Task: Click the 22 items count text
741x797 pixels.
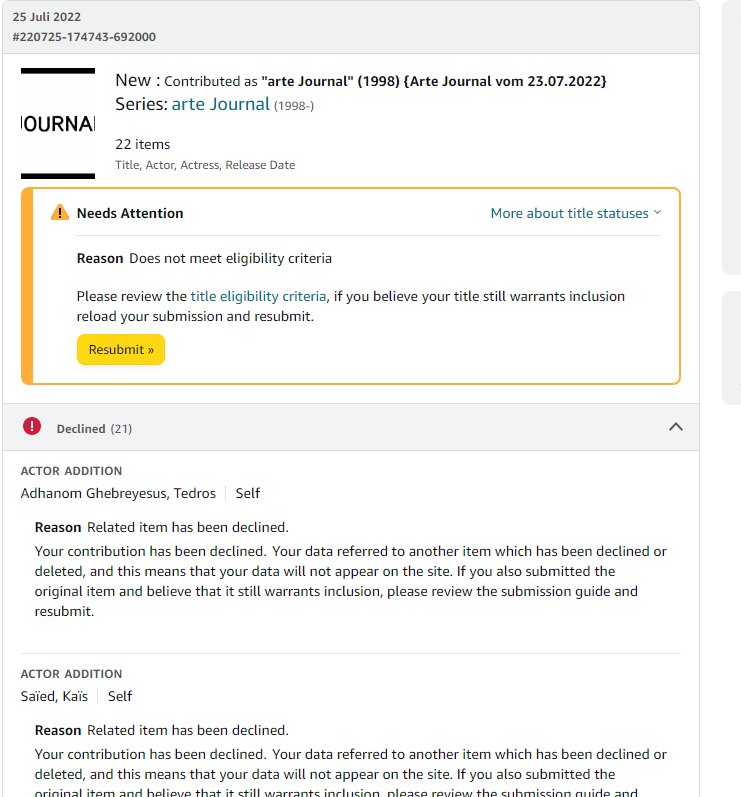Action: [x=143, y=144]
